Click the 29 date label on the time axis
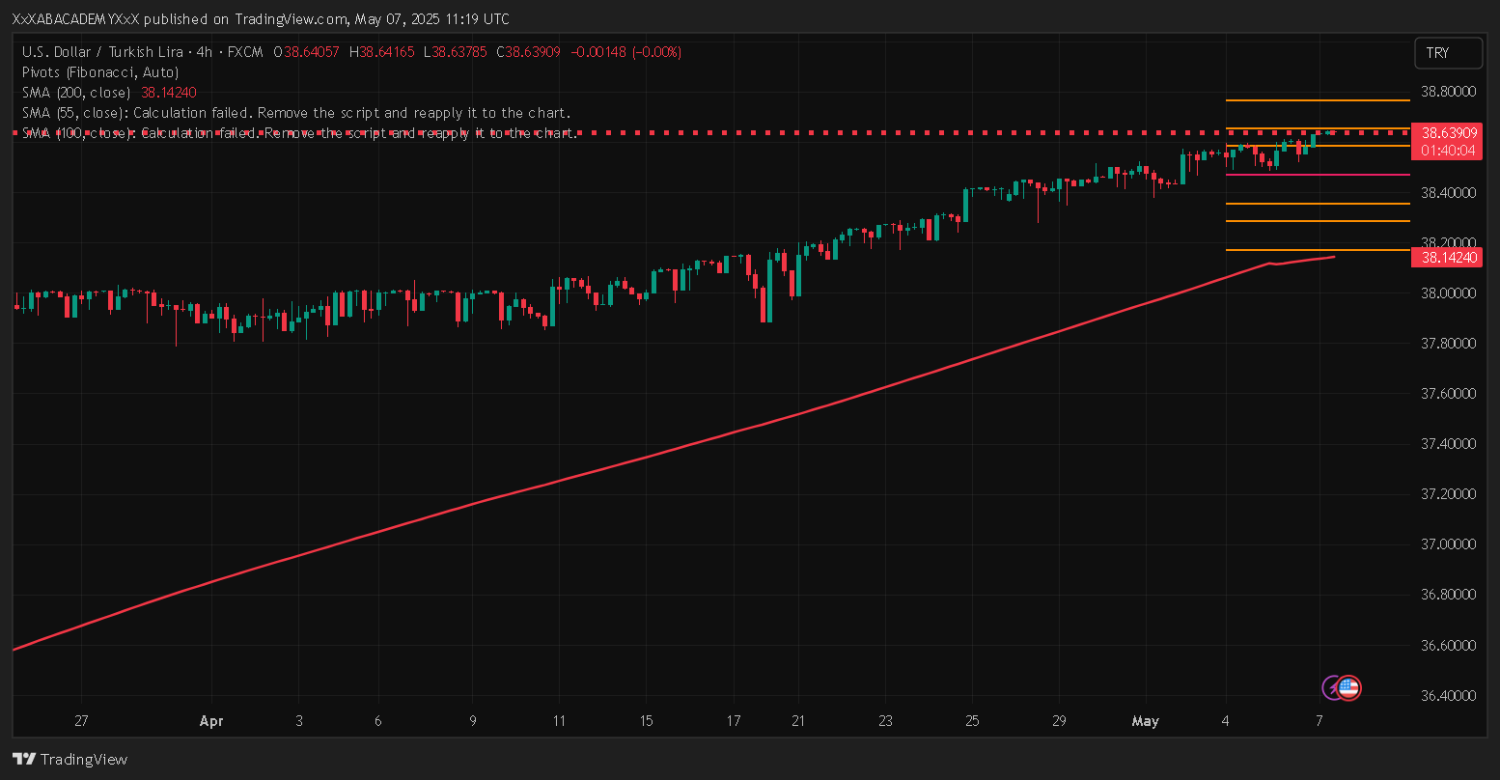Image resolution: width=1500 pixels, height=780 pixels. [1059, 720]
